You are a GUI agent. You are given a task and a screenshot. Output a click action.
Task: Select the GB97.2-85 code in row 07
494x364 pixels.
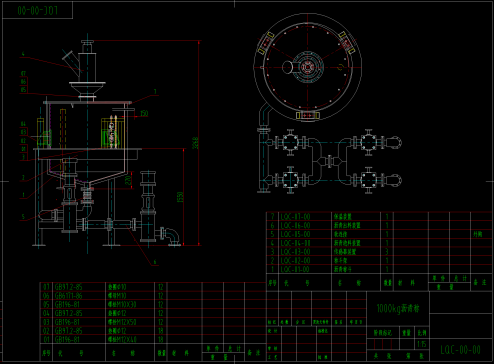(x=68, y=287)
